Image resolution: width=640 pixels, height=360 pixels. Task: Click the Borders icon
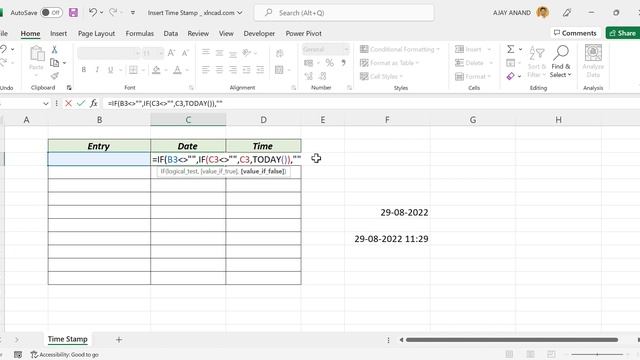[x=133, y=70]
